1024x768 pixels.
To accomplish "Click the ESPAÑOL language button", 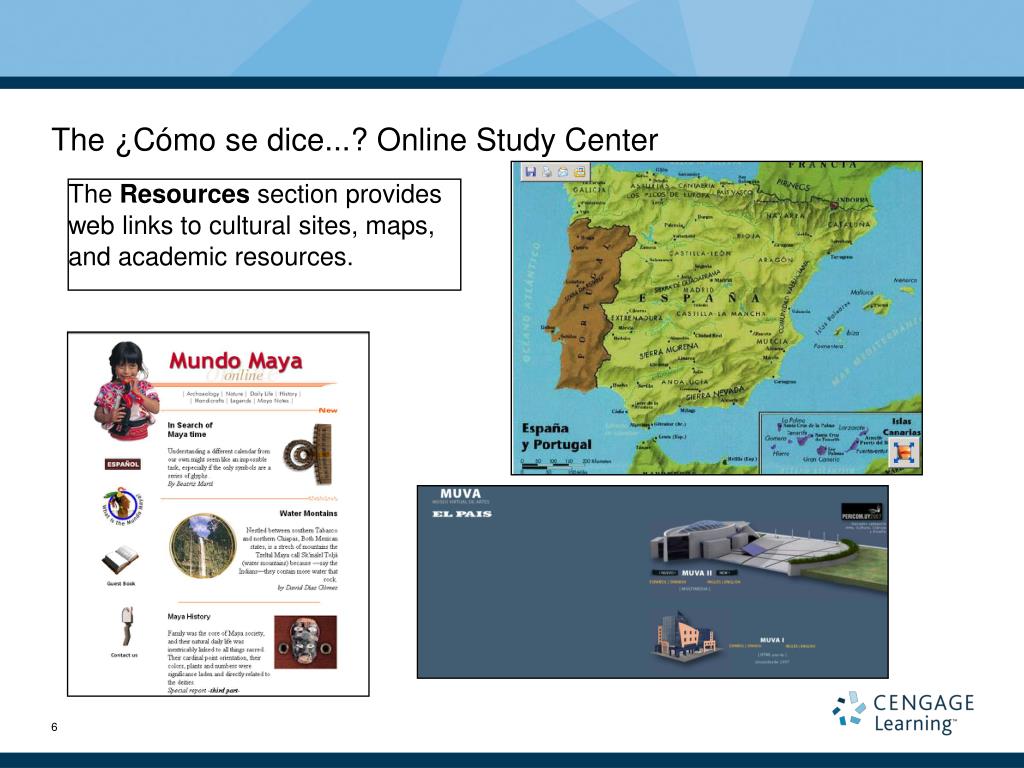I will [123, 464].
